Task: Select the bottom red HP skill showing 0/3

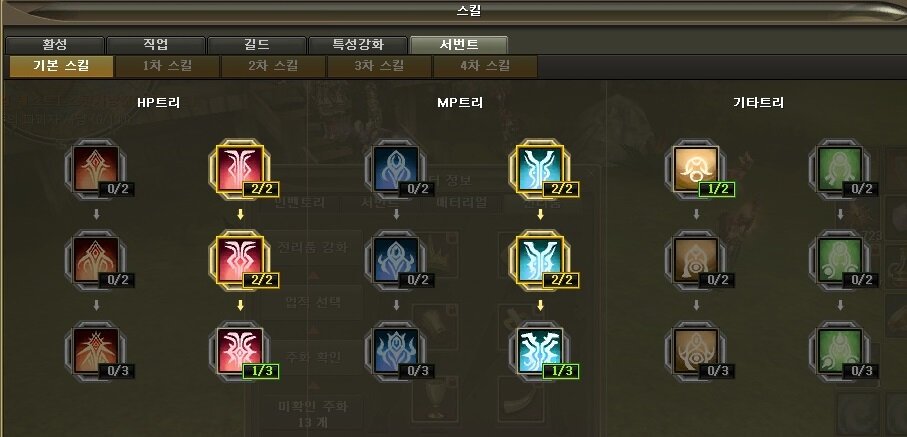Action: 97,351
